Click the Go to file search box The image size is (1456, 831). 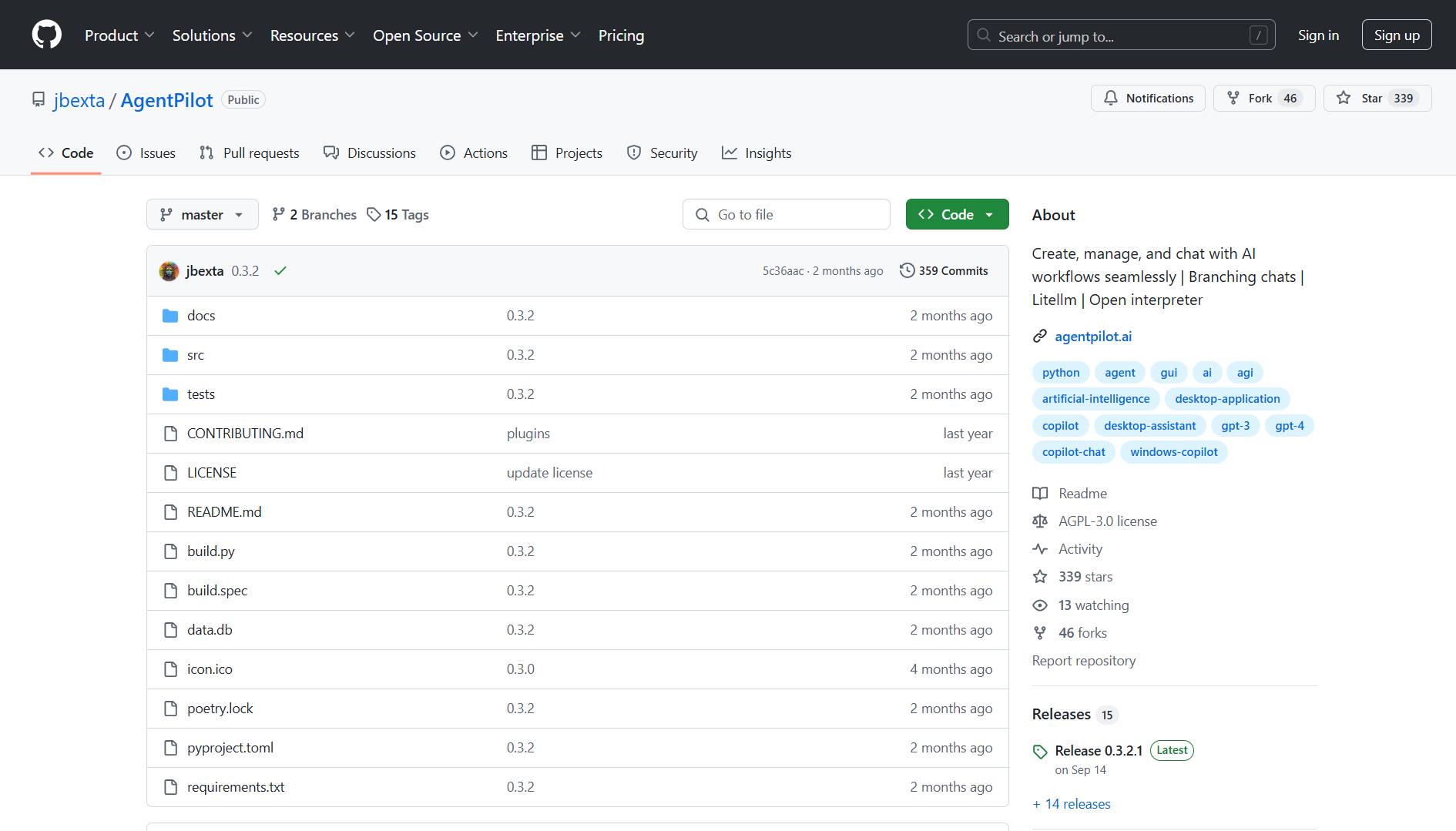click(x=786, y=215)
